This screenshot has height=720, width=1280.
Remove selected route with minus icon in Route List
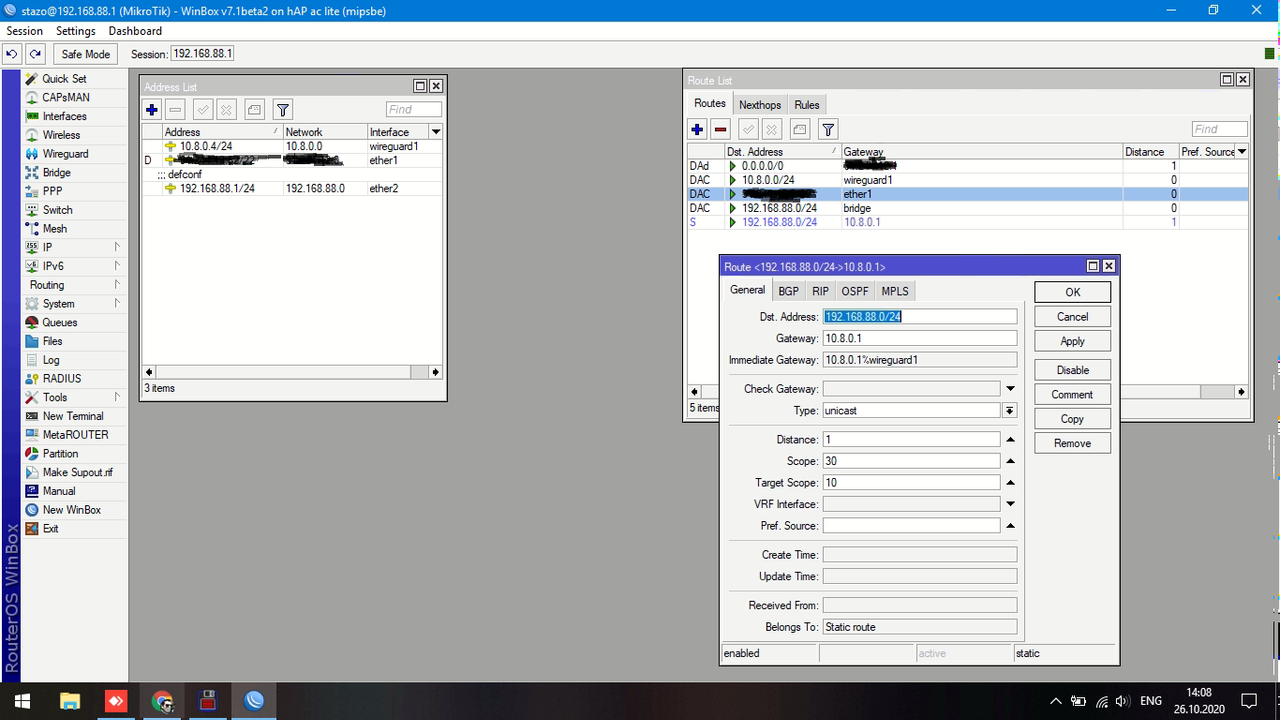pyautogui.click(x=721, y=129)
